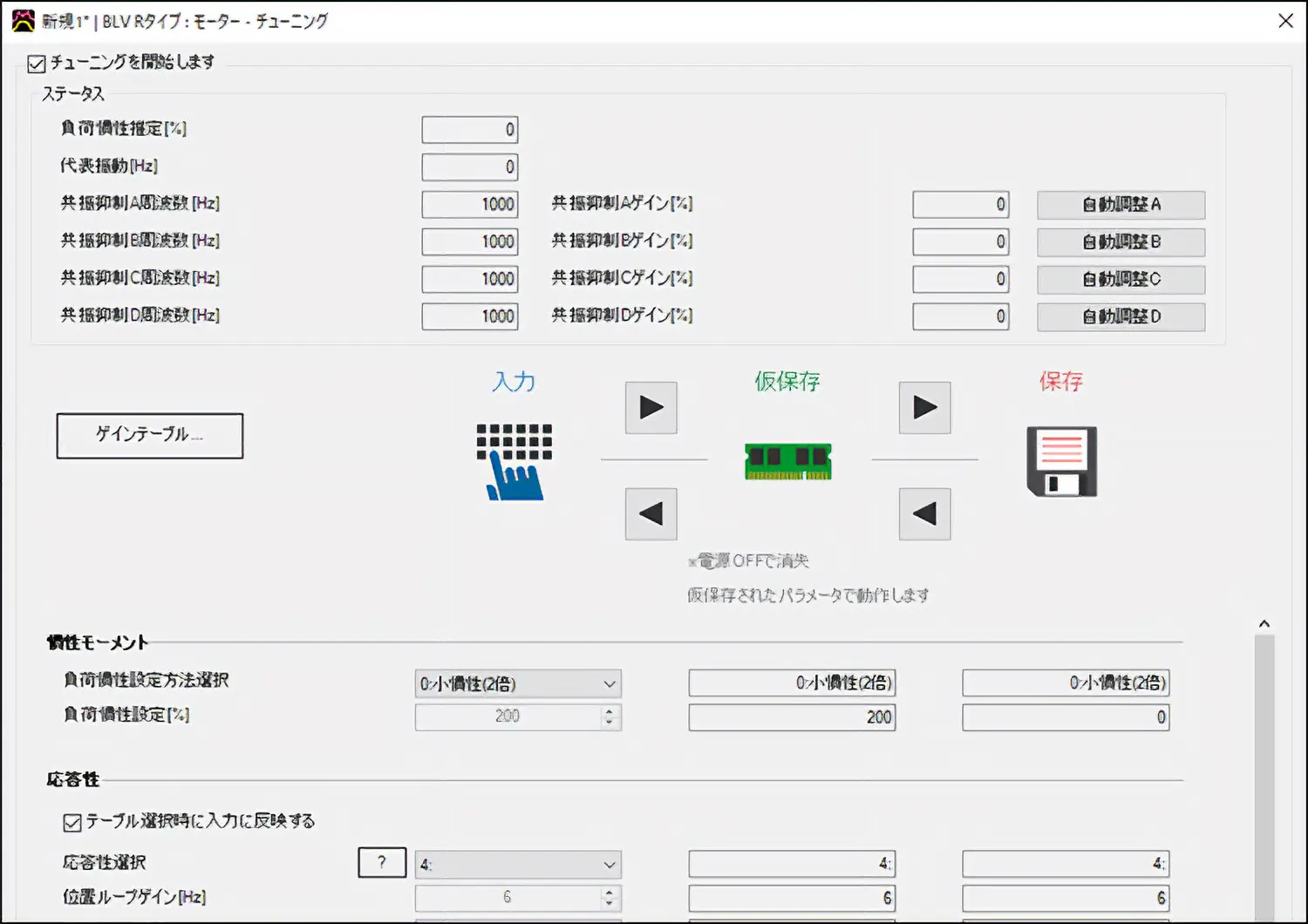Open the 応答性選択 dropdown showing 4
The image size is (1308, 924).
click(x=610, y=864)
